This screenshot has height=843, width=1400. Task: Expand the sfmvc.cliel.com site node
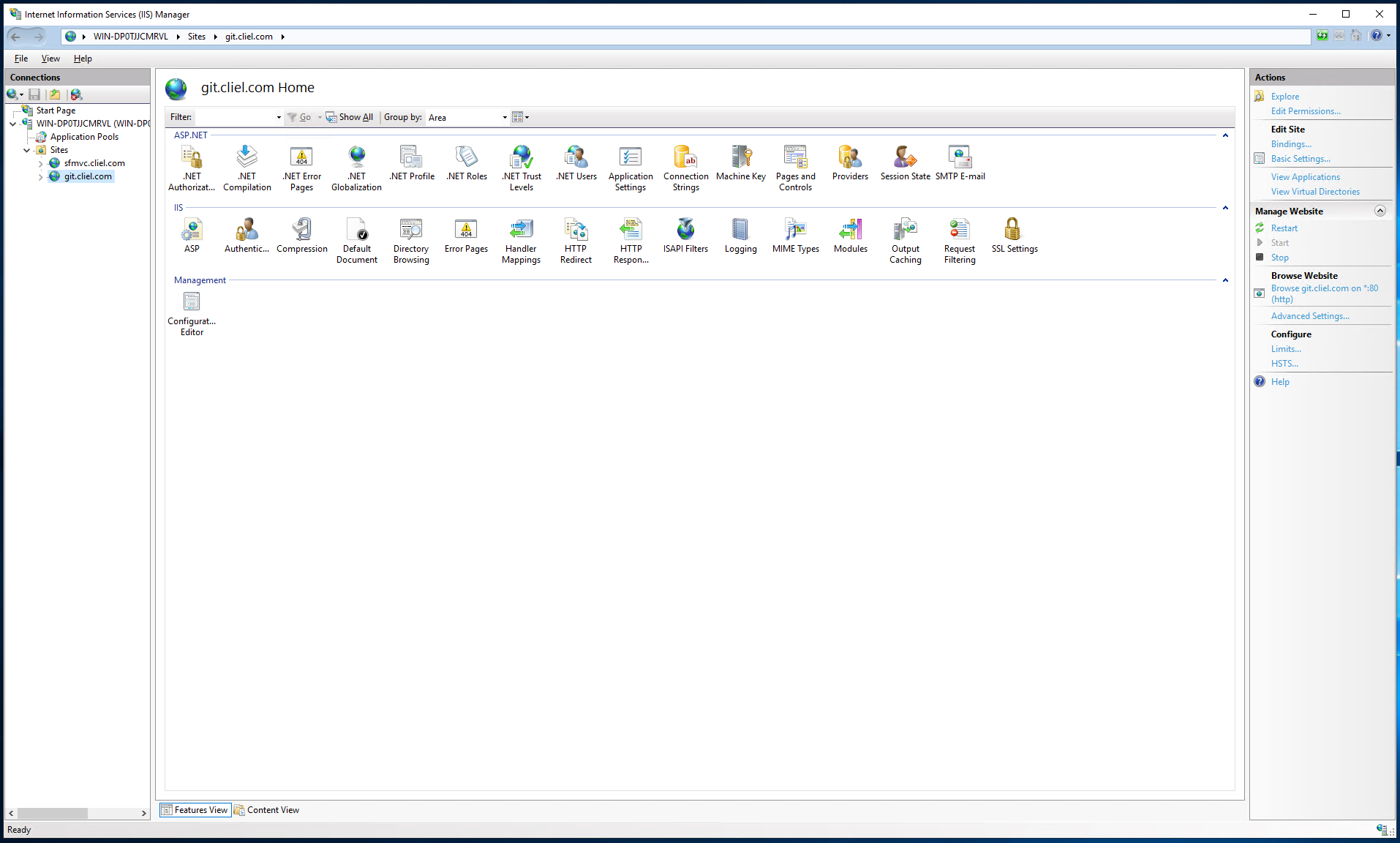pyautogui.click(x=40, y=163)
